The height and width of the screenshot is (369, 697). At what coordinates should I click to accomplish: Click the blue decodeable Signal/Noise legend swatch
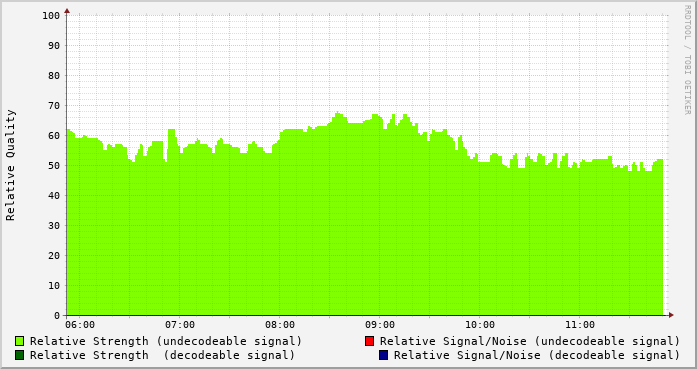click(384, 355)
